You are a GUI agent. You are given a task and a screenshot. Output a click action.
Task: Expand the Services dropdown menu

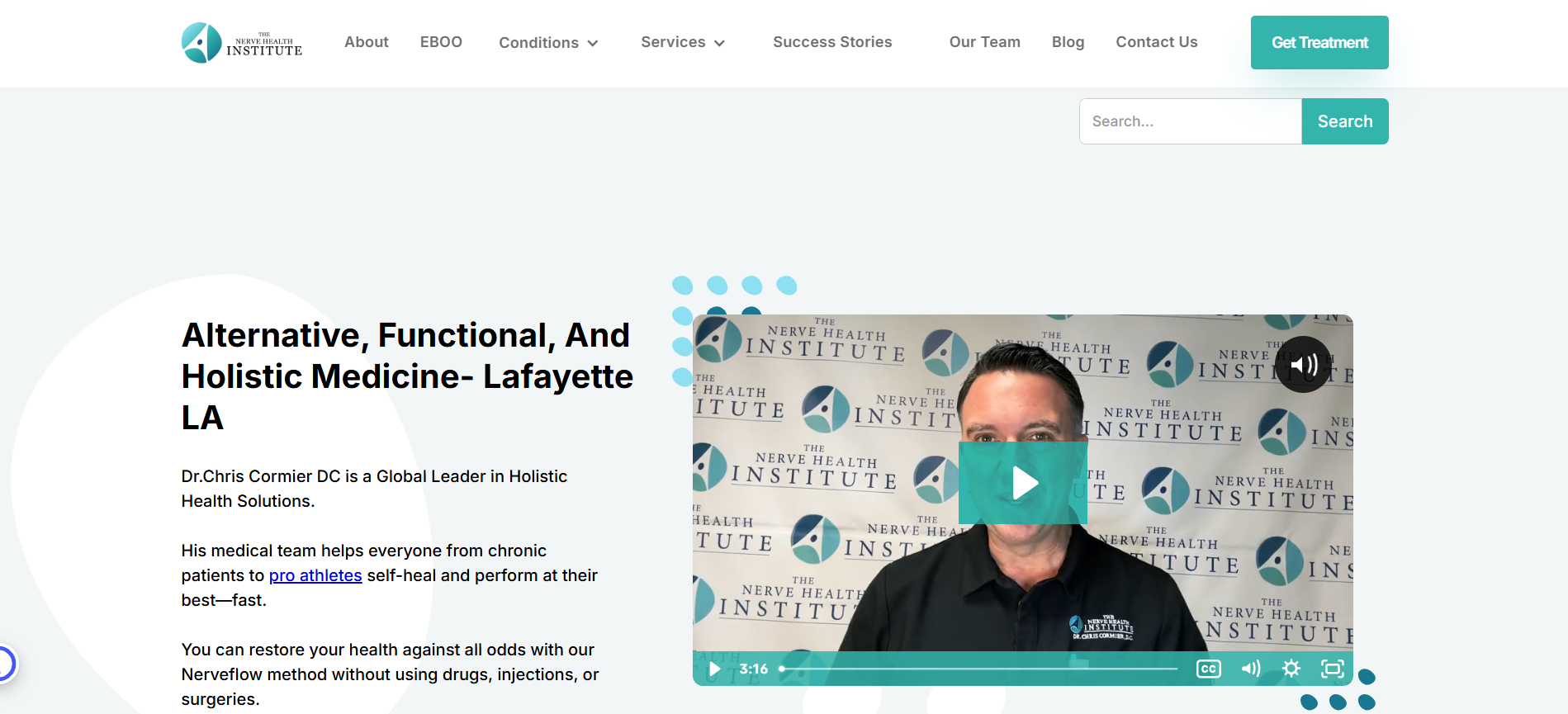(x=683, y=42)
